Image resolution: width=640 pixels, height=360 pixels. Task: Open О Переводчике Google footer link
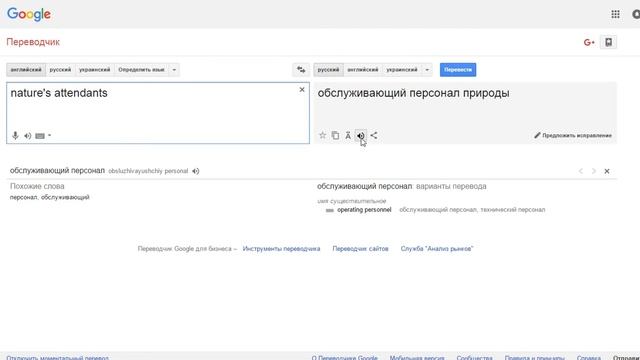(344, 358)
